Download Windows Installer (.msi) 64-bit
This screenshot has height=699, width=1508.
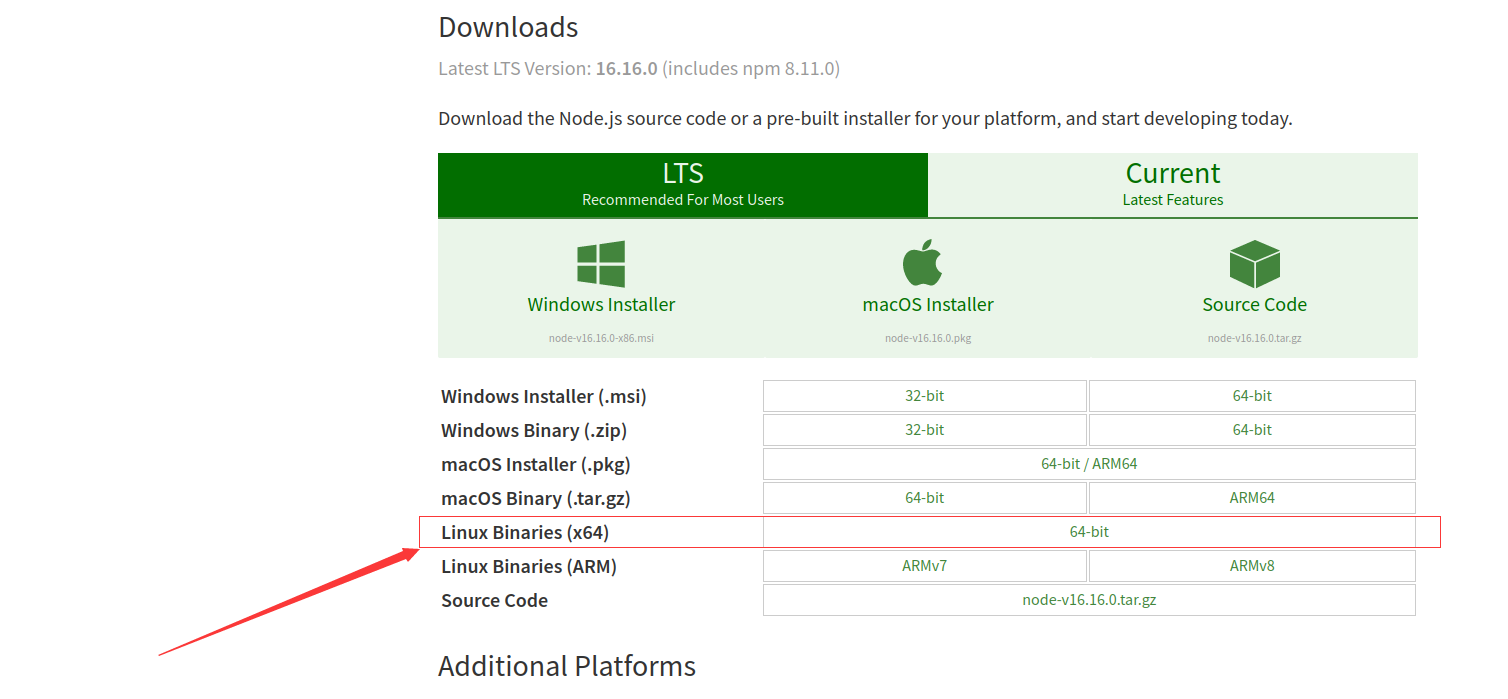[x=1252, y=396]
